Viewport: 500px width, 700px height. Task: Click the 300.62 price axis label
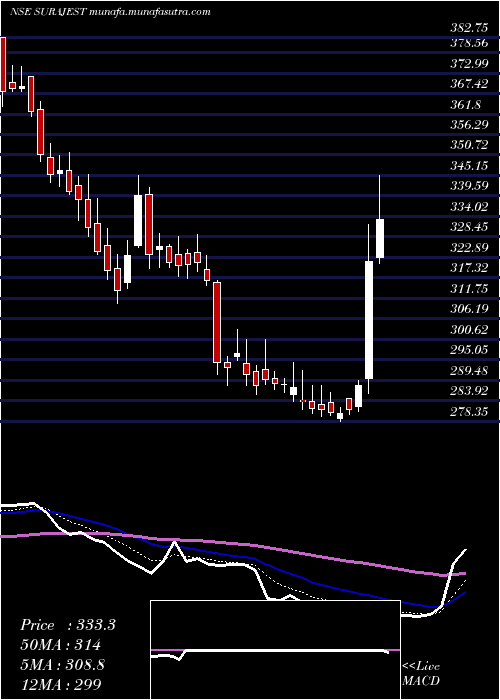coord(469,329)
